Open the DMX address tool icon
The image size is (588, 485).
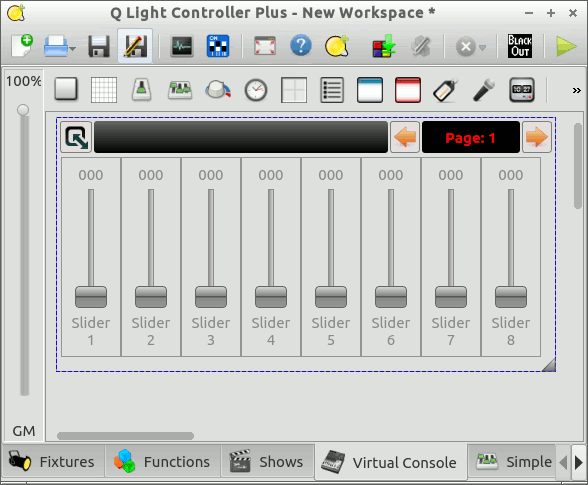coord(218,46)
